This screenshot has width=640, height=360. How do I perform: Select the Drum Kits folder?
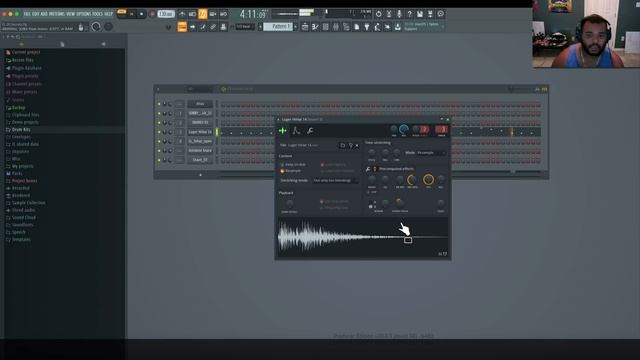[x=21, y=129]
